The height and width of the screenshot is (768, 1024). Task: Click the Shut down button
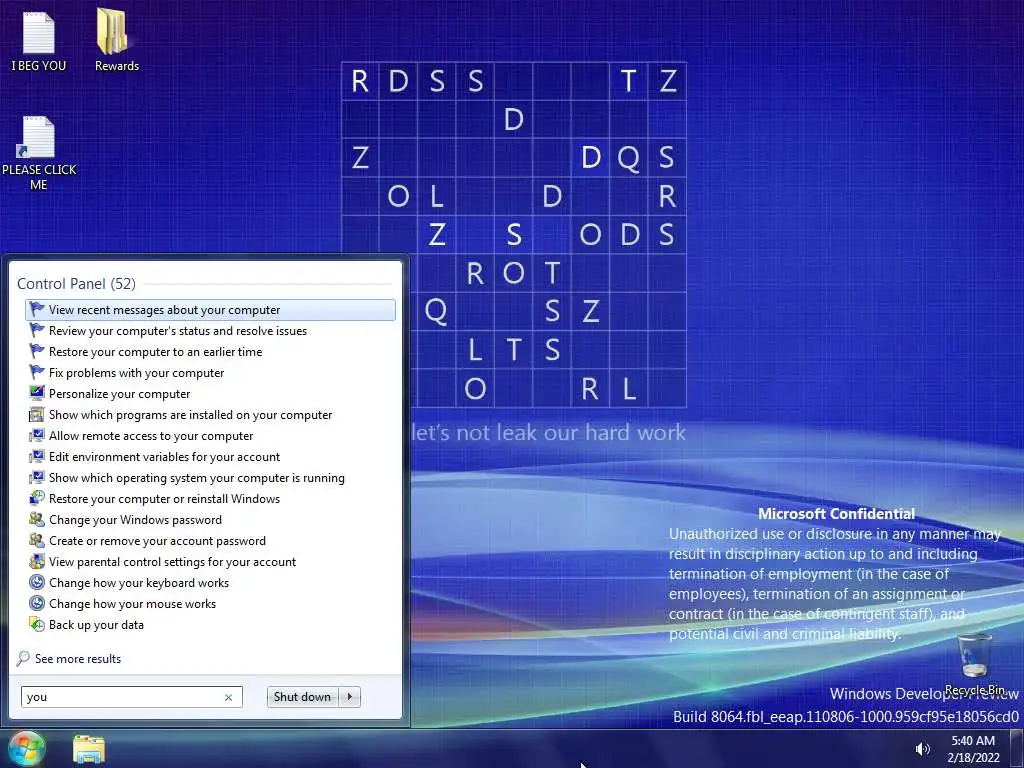302,697
